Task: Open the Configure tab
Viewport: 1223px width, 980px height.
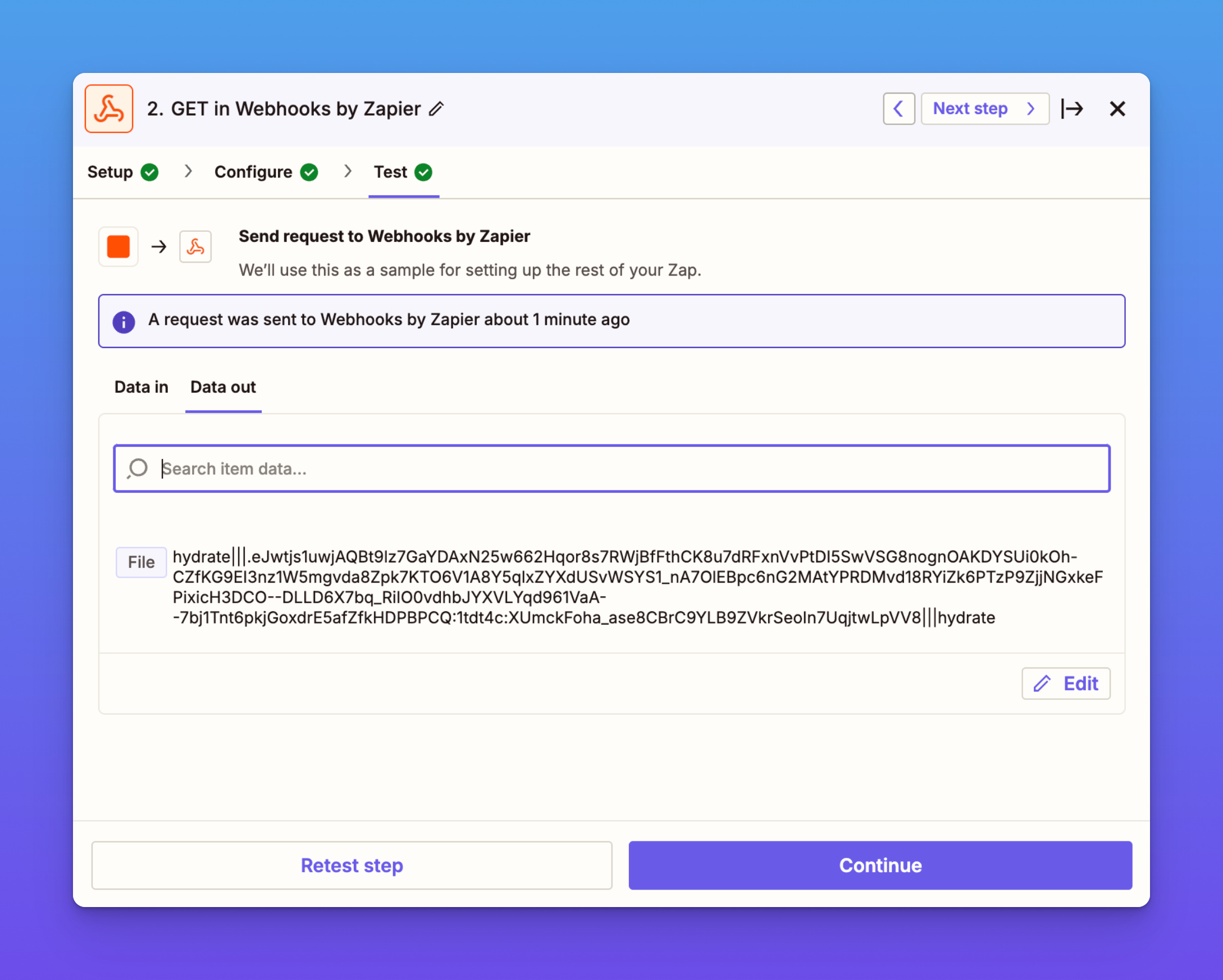Action: pyautogui.click(x=266, y=172)
